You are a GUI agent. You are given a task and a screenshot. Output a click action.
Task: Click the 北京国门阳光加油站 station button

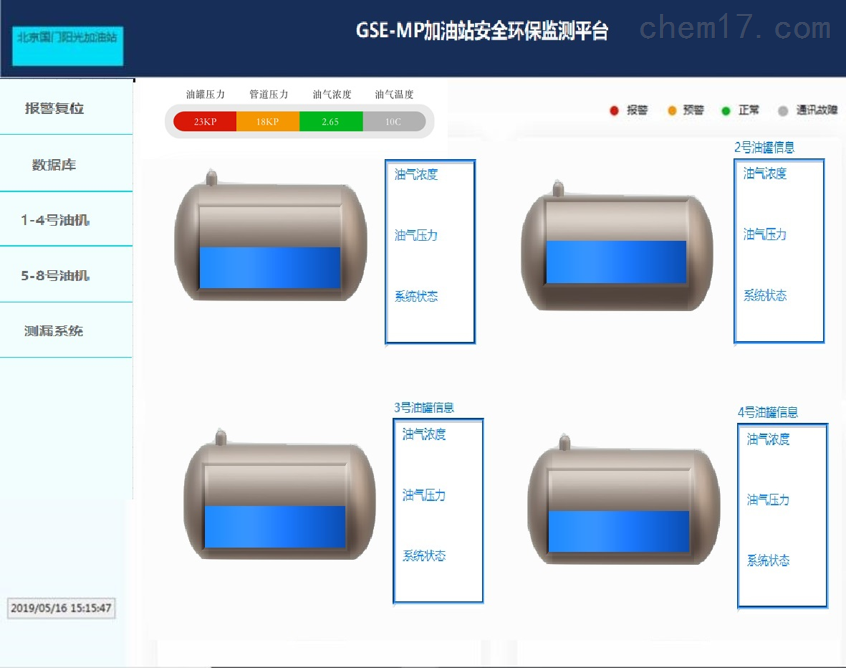tap(67, 46)
